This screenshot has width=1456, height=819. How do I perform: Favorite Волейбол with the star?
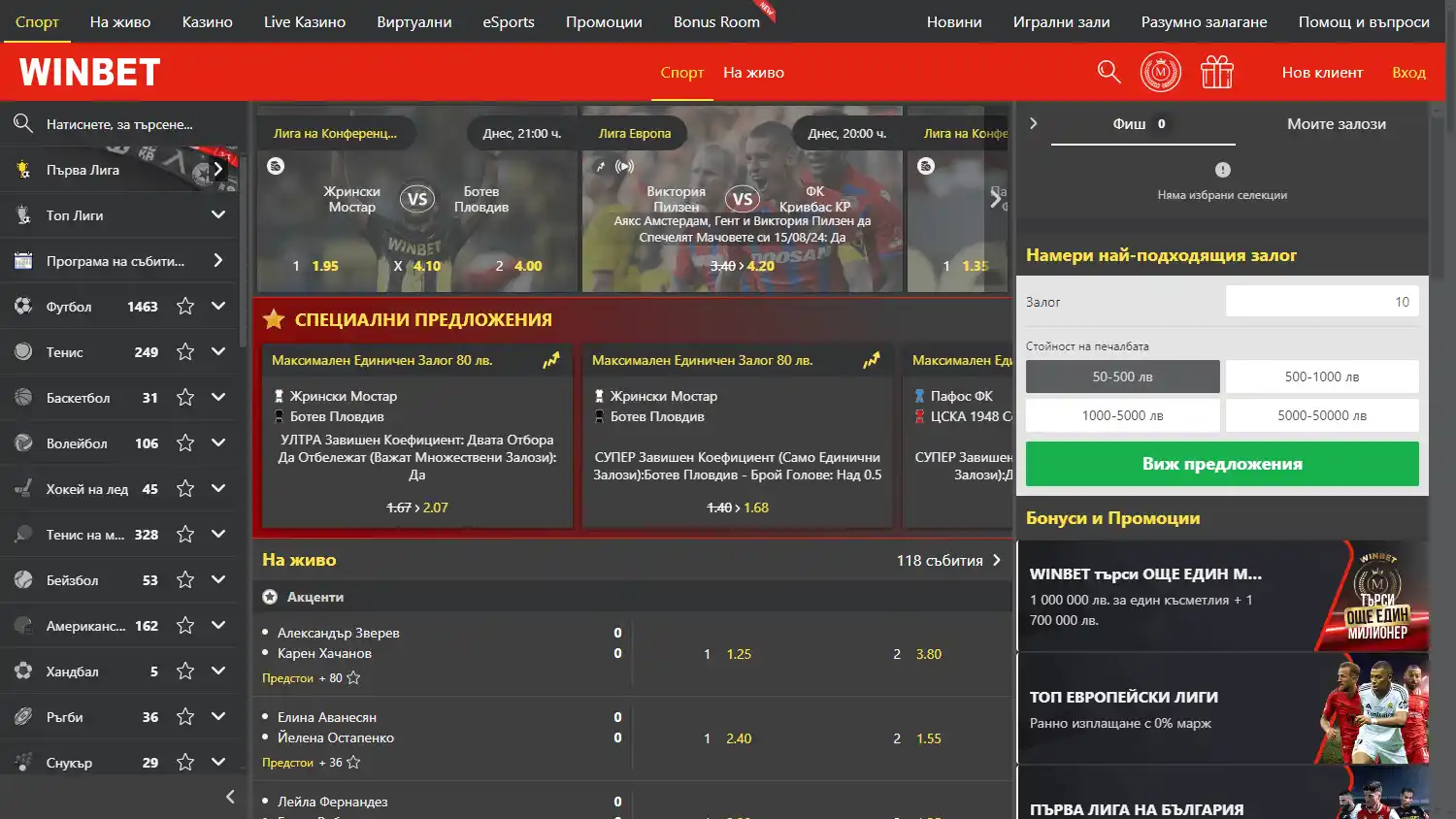[185, 443]
